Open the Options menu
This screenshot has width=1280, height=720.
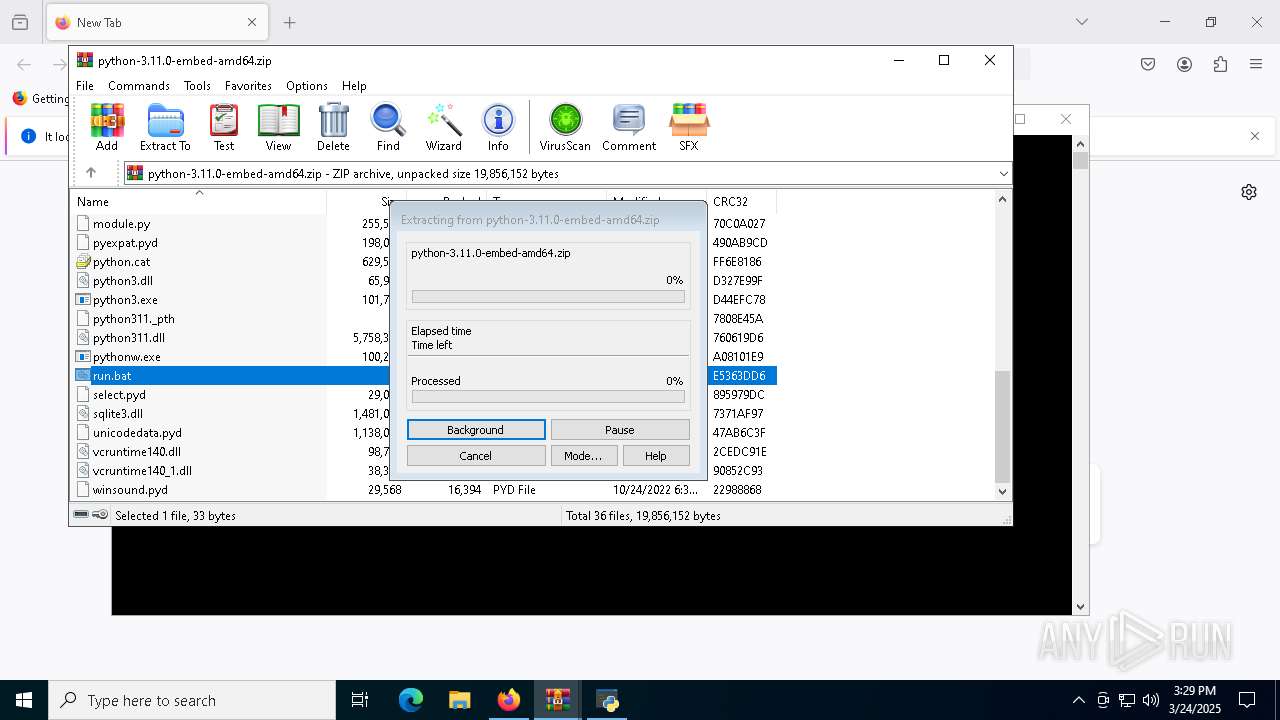click(x=307, y=86)
